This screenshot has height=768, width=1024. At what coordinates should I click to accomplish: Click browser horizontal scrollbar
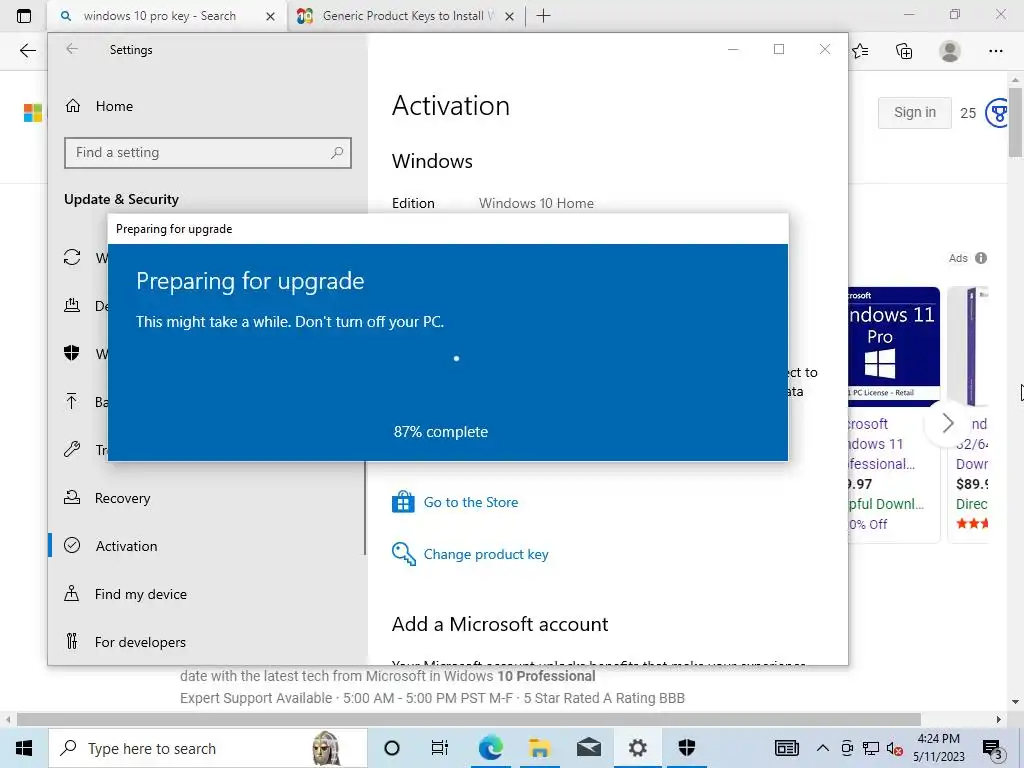coord(469,720)
